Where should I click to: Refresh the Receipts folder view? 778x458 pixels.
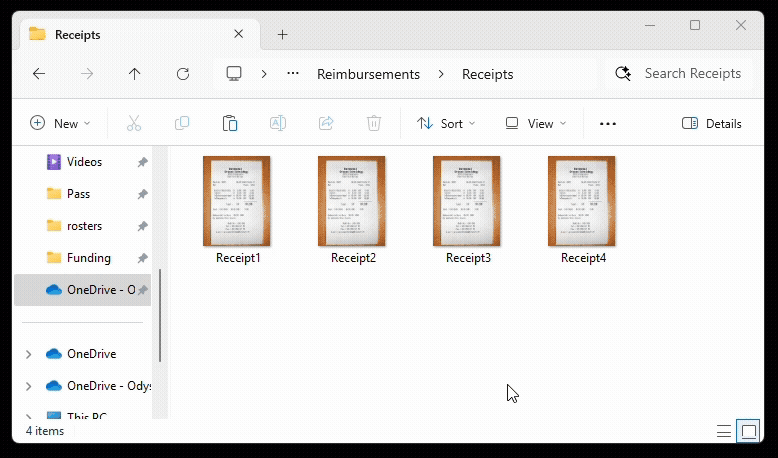(x=183, y=74)
